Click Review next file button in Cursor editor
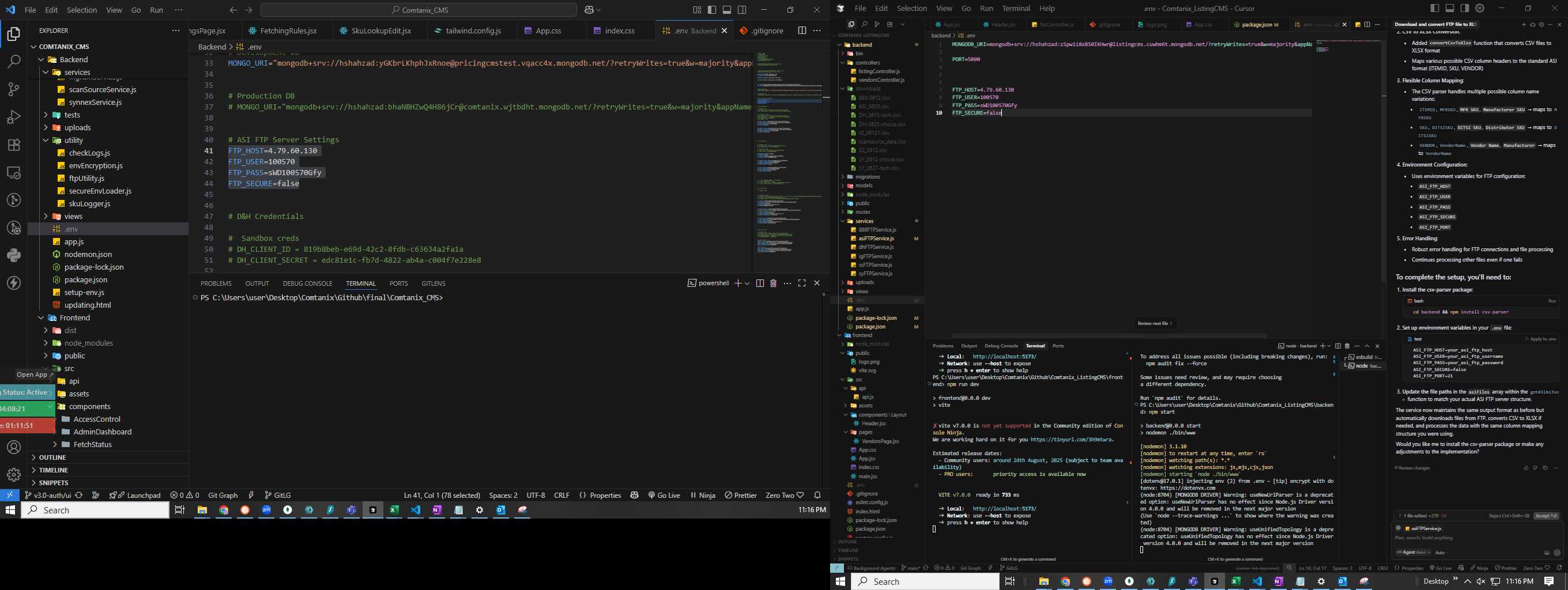1568x590 pixels. tap(1155, 324)
